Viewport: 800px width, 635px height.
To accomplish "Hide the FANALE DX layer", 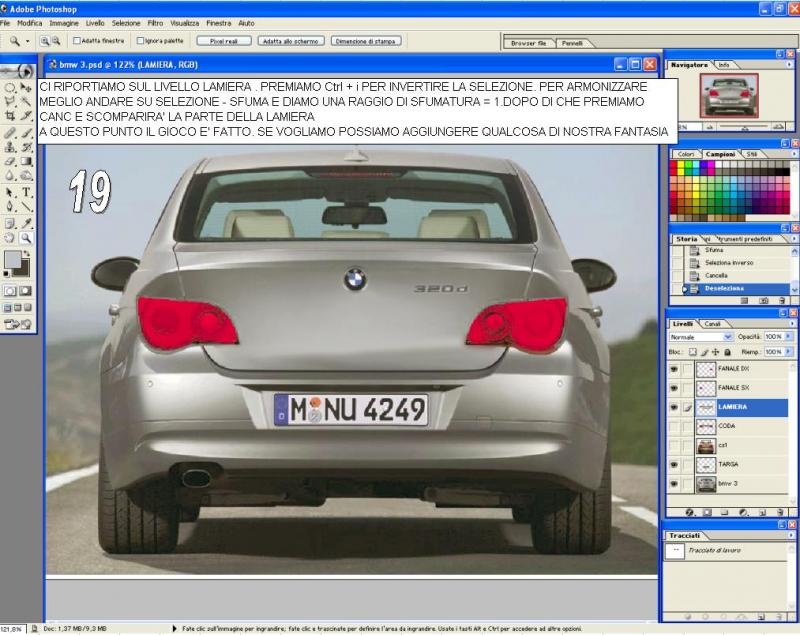I will click(674, 369).
